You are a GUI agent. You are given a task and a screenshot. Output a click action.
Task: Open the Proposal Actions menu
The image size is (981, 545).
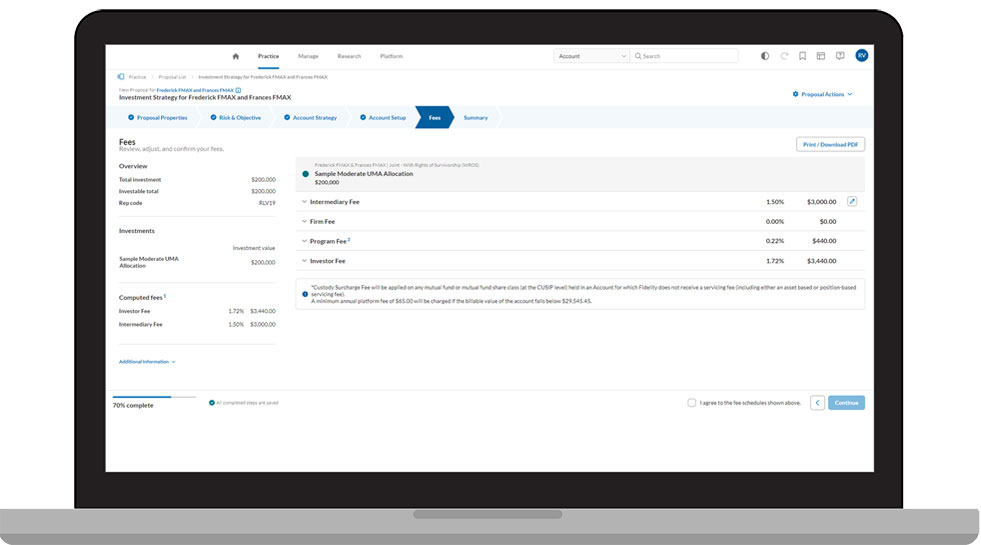(x=823, y=94)
